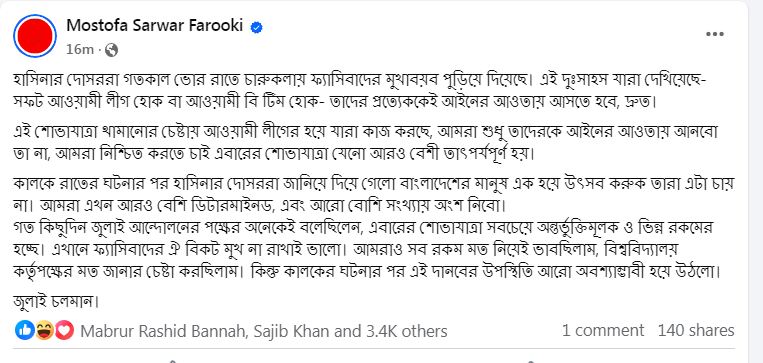Click the sentence starting 'কিন্তু কালকের ঘটনার পর'
763x363 pixels.
coord(485,272)
